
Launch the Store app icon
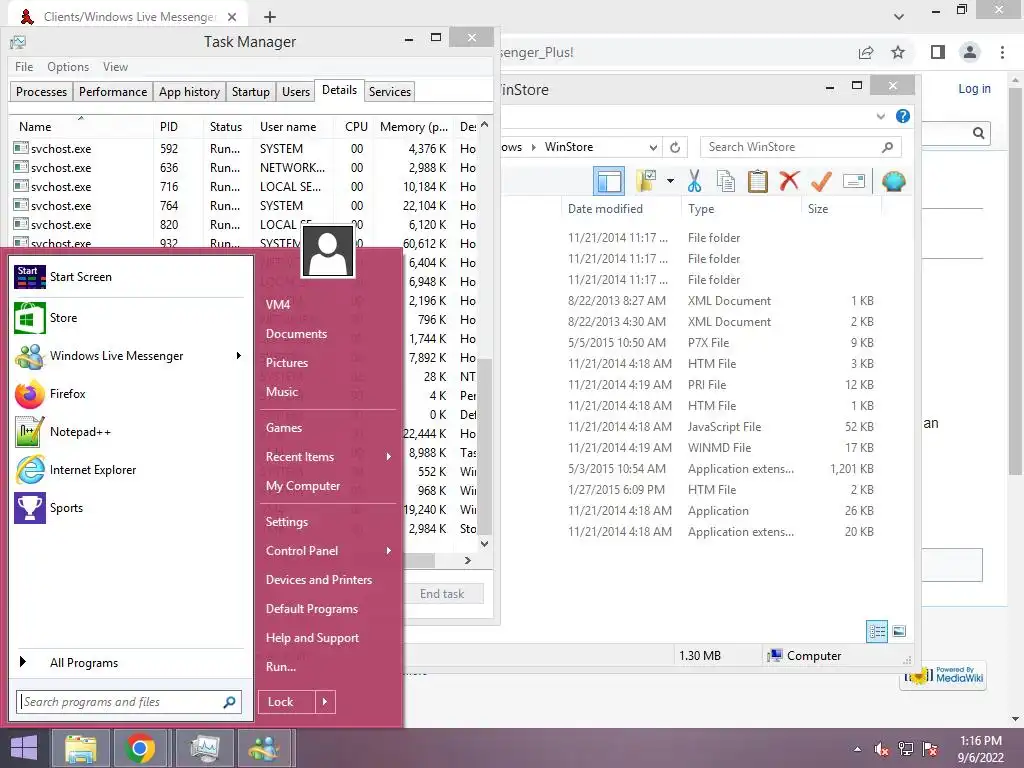pos(30,318)
